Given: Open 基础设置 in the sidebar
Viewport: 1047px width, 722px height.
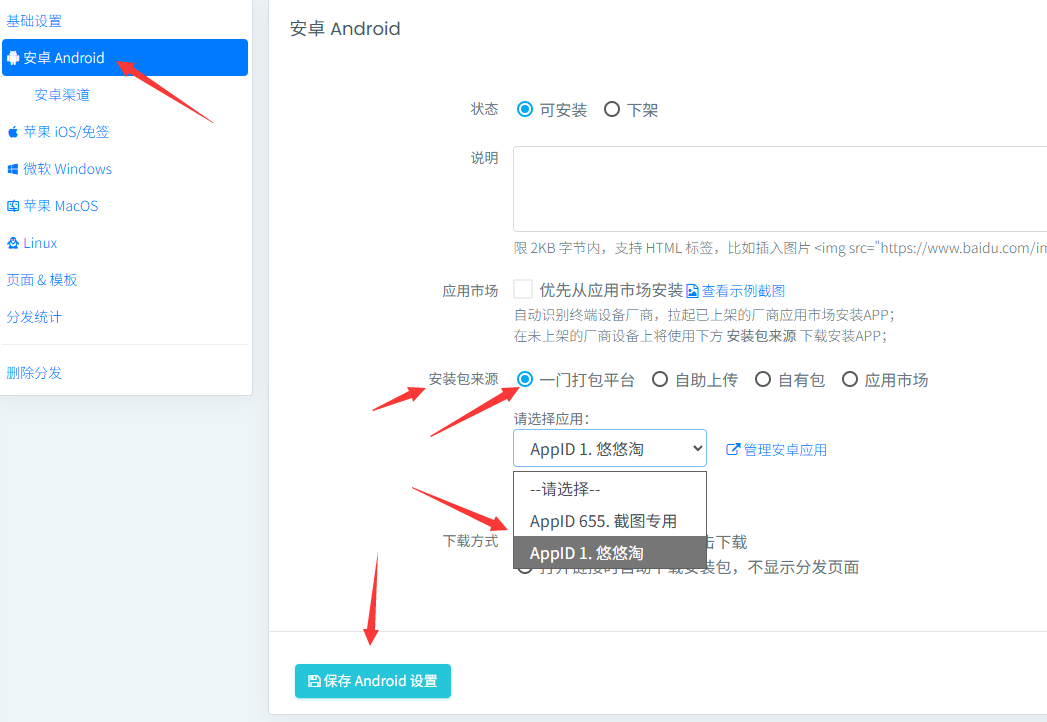Looking at the screenshot, I should (34, 21).
